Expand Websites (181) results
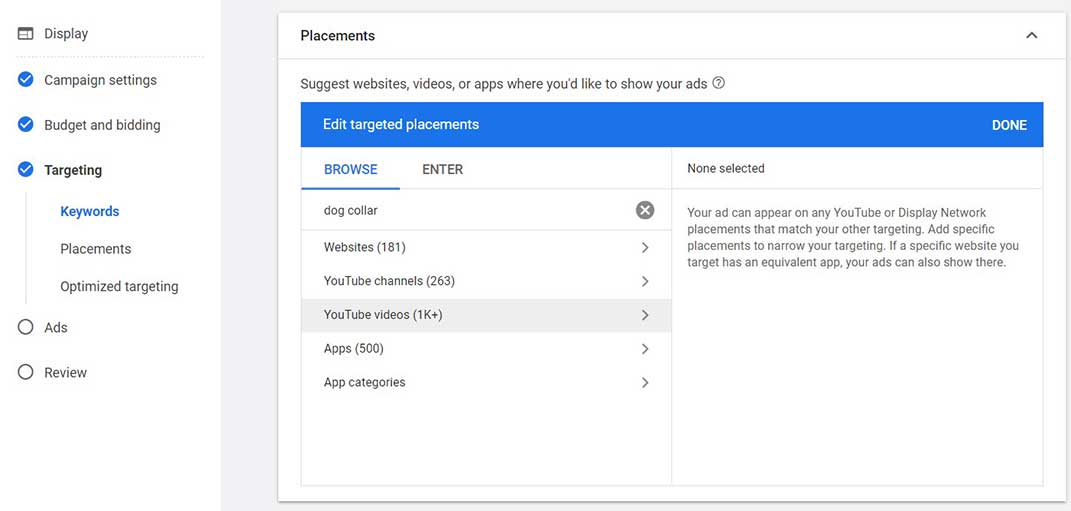1071x511 pixels. tap(486, 247)
